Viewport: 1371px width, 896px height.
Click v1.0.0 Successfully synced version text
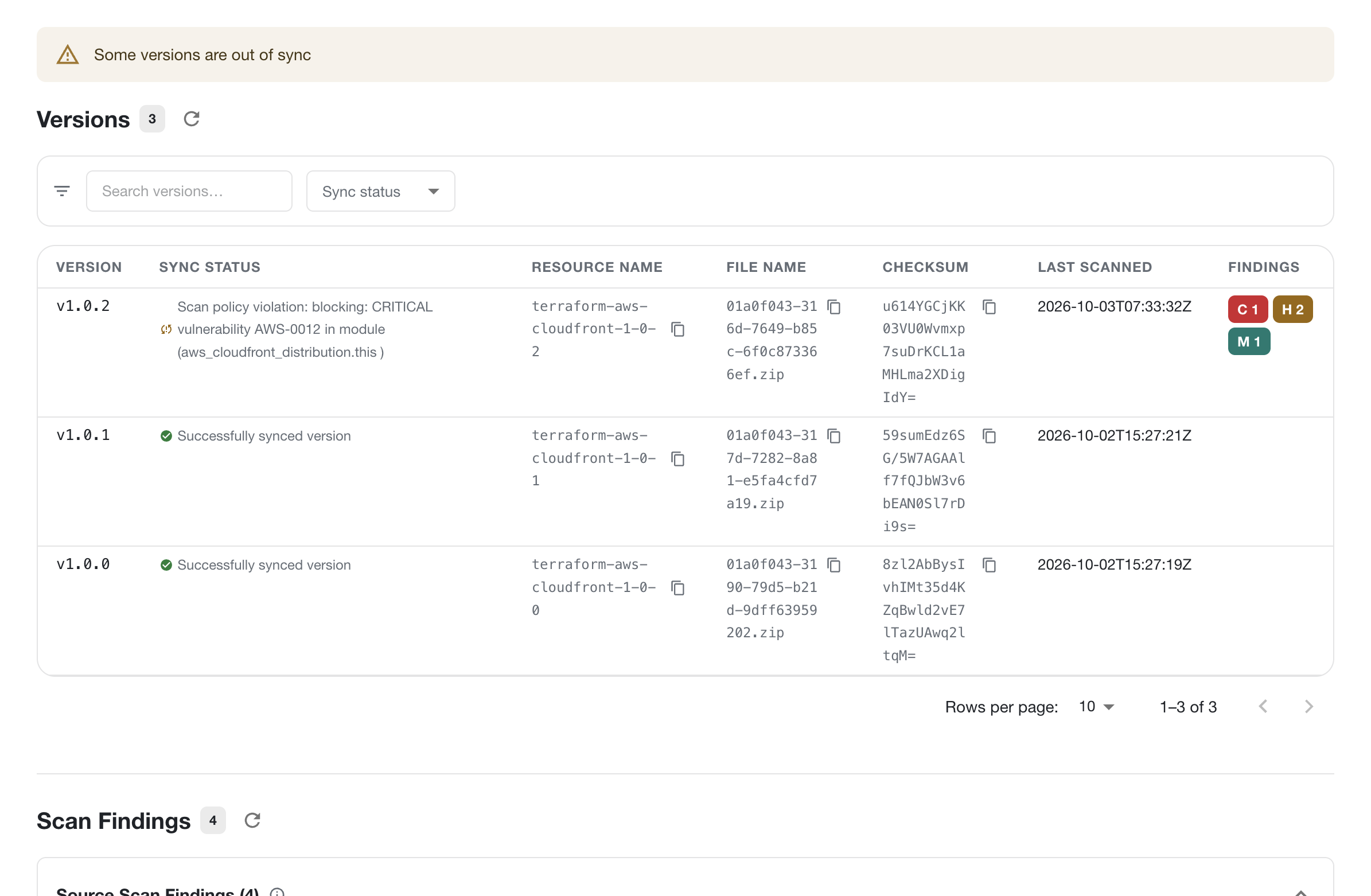[264, 565]
